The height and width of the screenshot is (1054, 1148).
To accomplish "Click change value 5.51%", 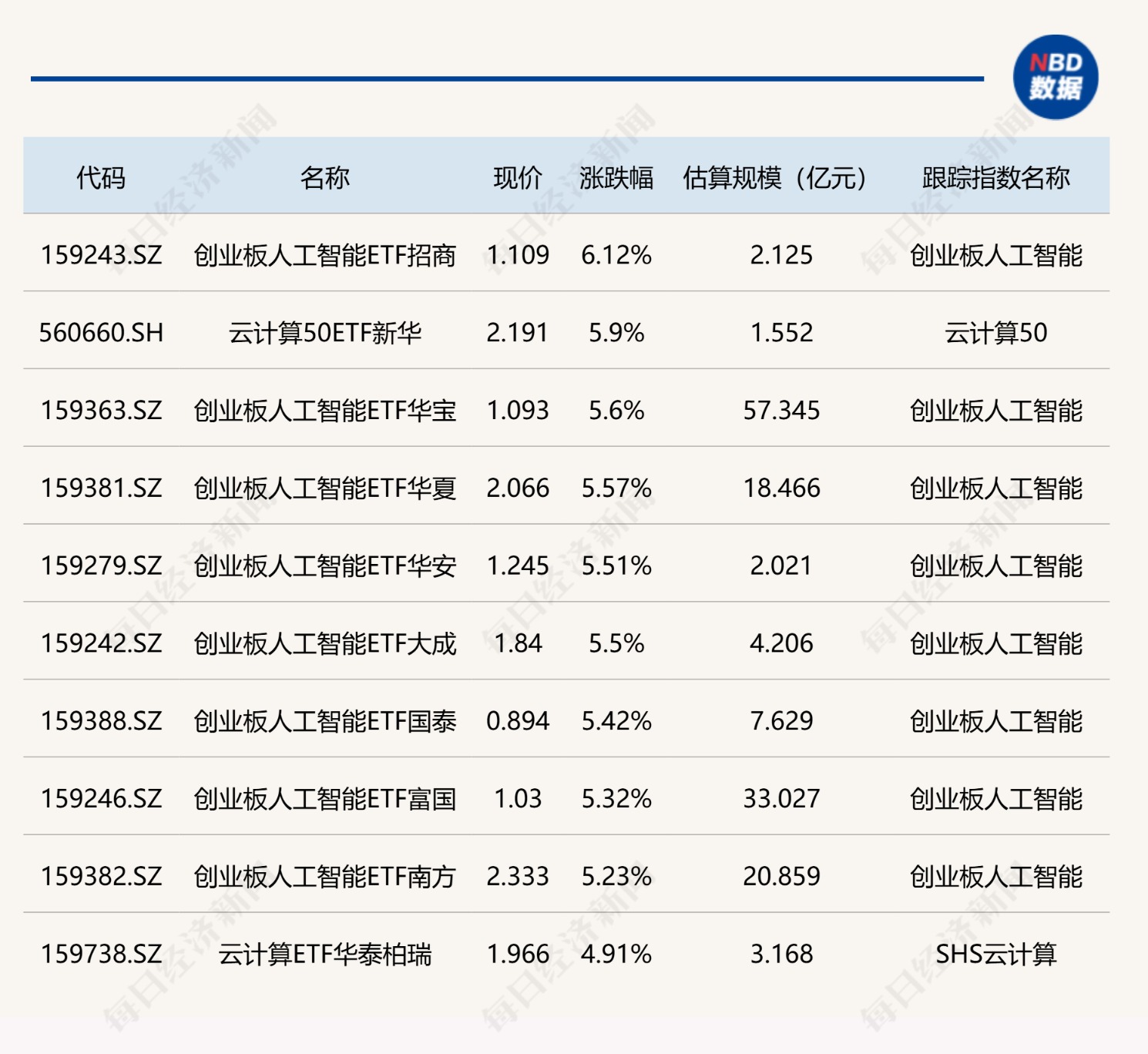I will (616, 566).
